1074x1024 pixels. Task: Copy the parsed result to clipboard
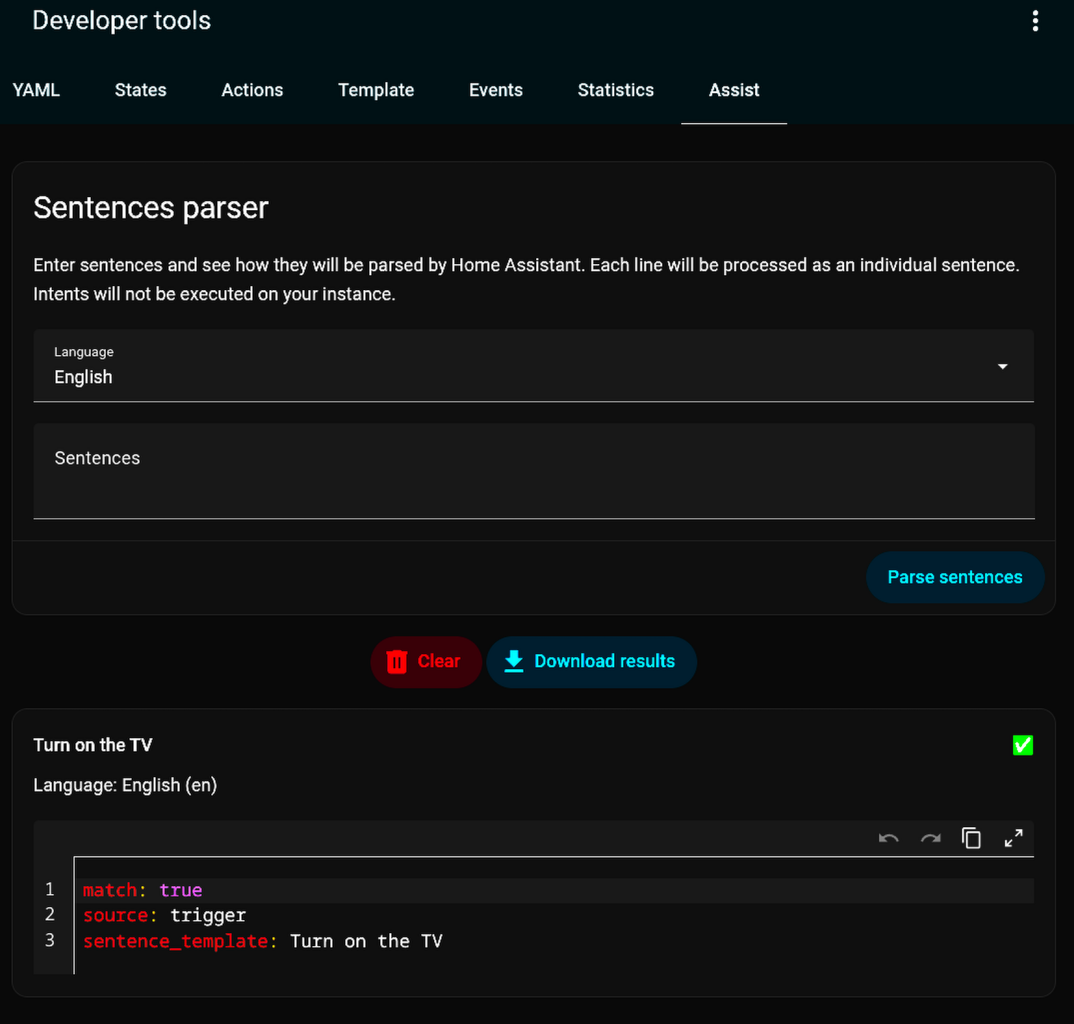971,838
